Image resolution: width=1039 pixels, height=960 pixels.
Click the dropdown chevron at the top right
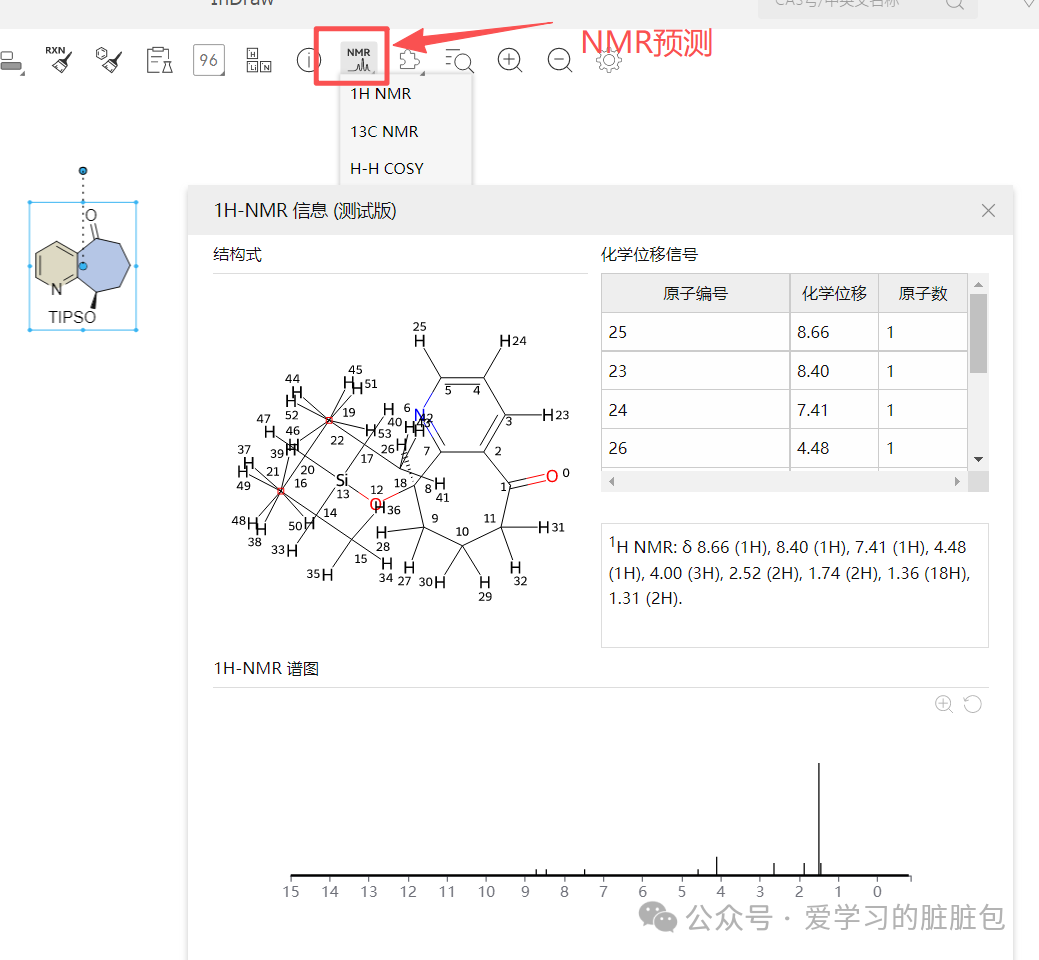pyautogui.click(x=1029, y=3)
